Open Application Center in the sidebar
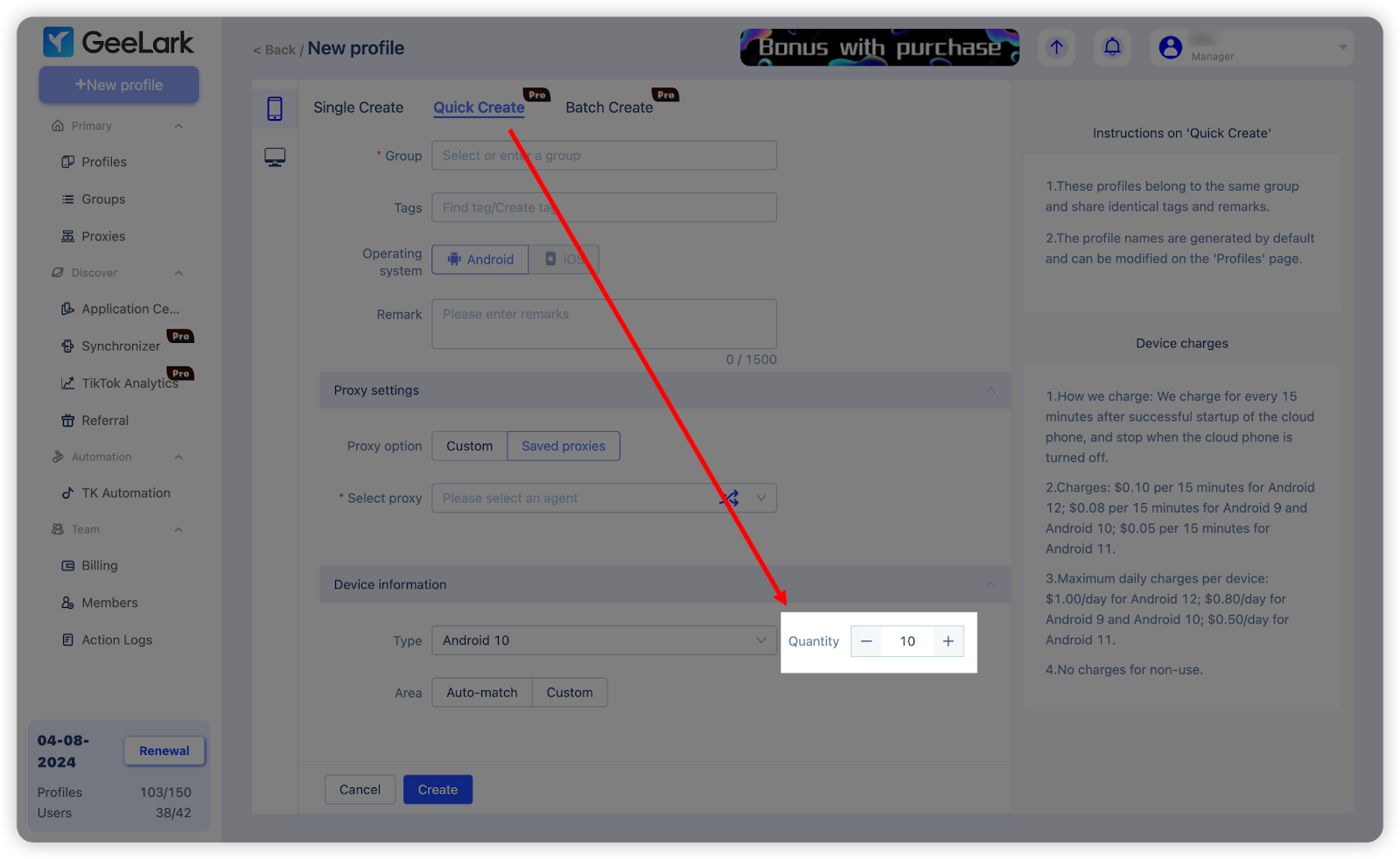The image size is (1400, 859). [121, 309]
